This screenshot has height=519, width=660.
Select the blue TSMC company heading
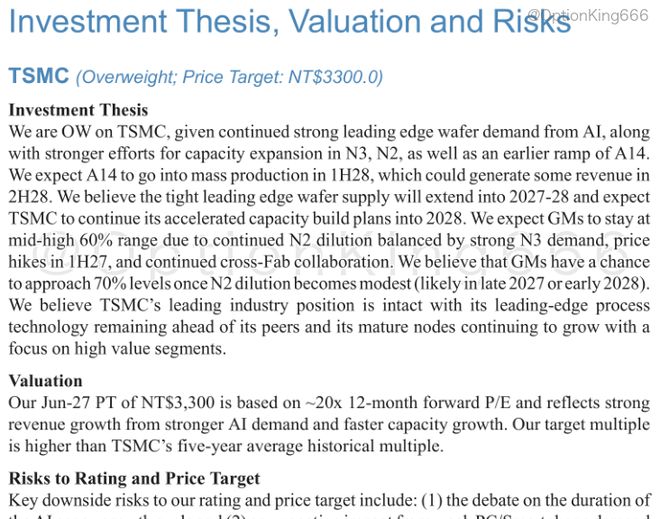pyautogui.click(x=39, y=76)
